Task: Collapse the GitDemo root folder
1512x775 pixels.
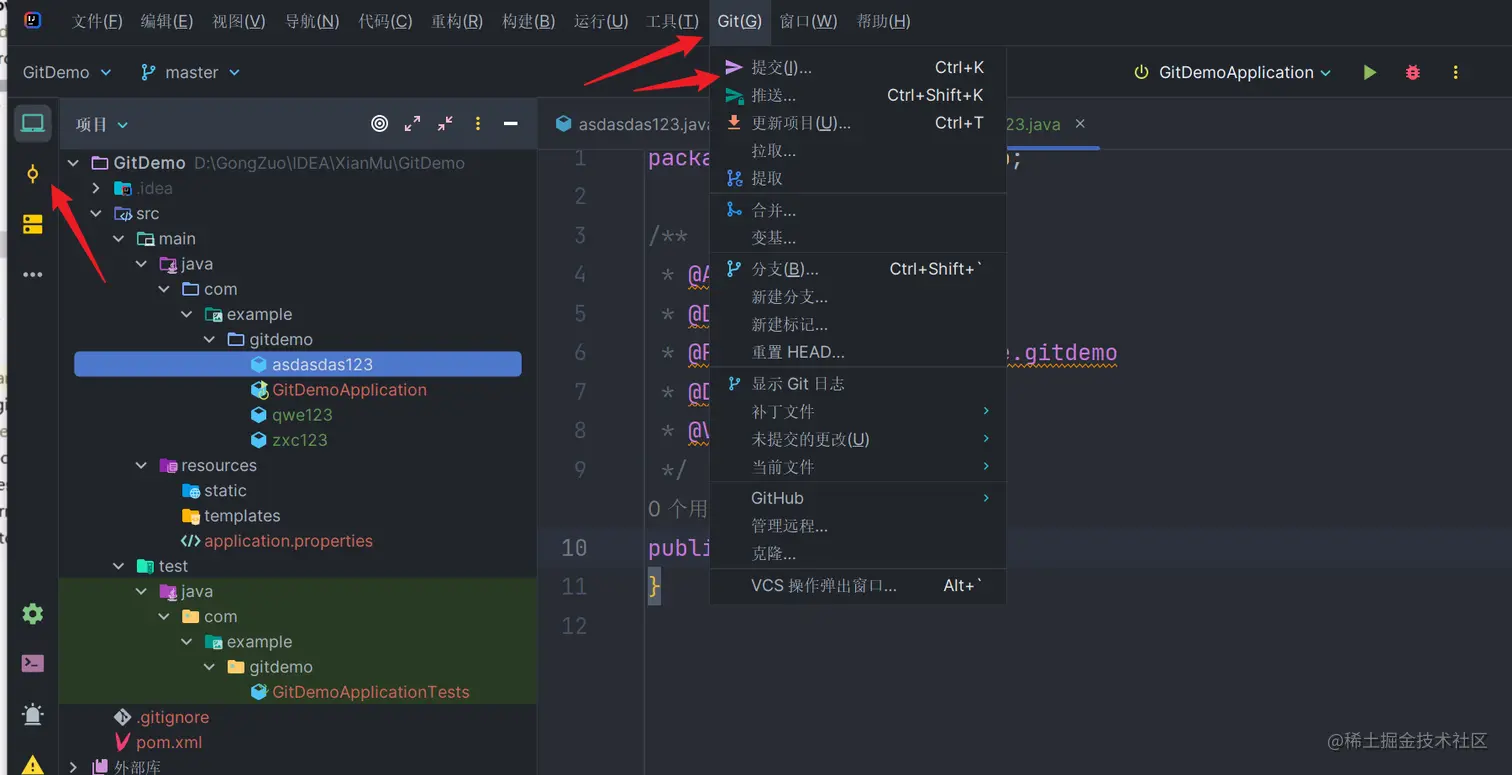Action: 73,162
